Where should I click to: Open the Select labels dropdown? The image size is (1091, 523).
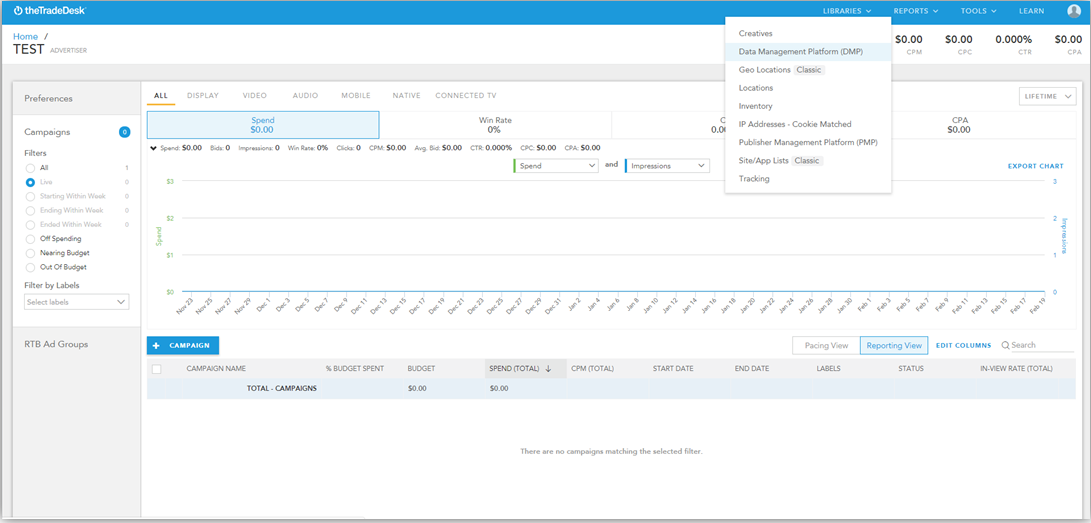click(77, 302)
